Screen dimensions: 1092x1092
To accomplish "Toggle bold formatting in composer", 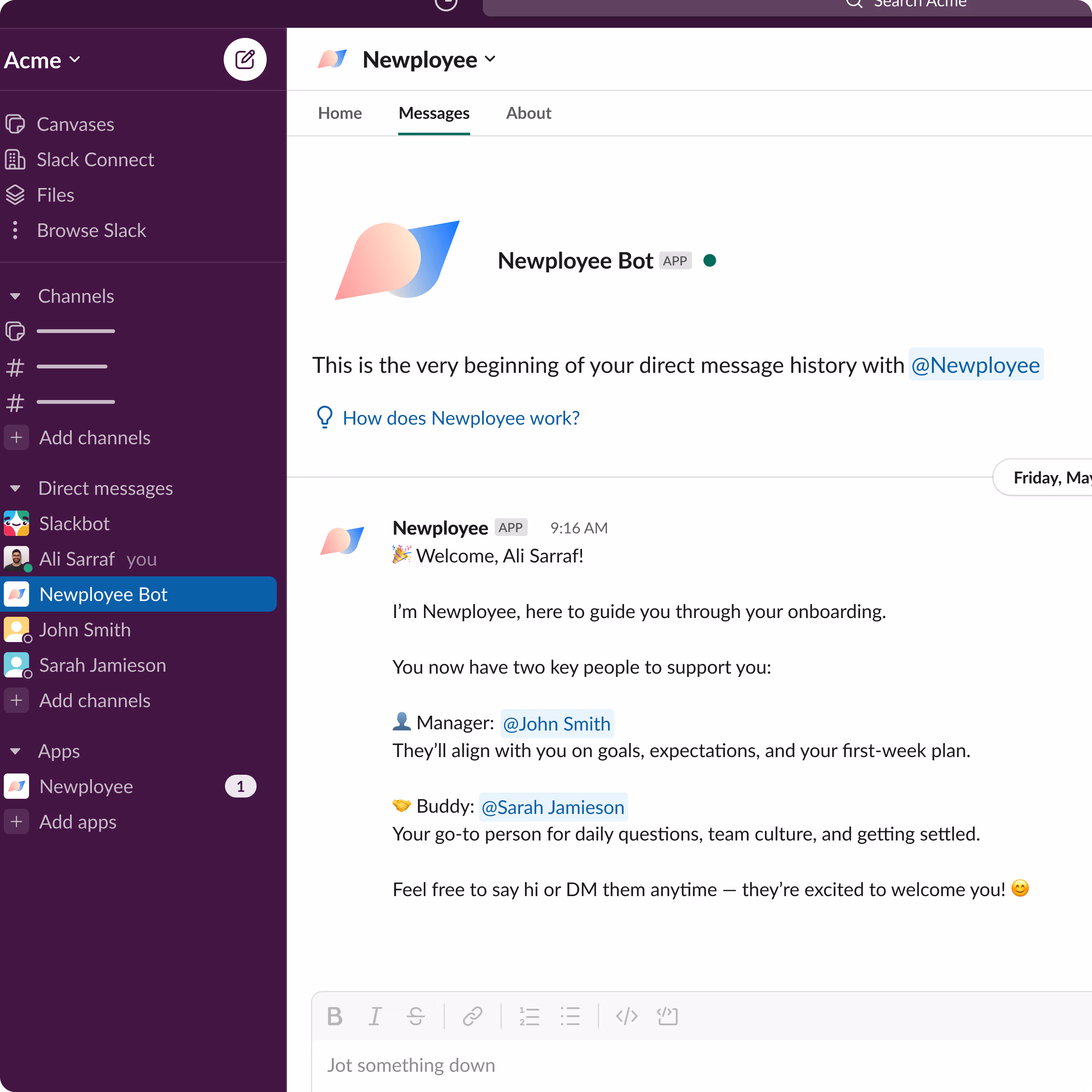I will point(335,1016).
